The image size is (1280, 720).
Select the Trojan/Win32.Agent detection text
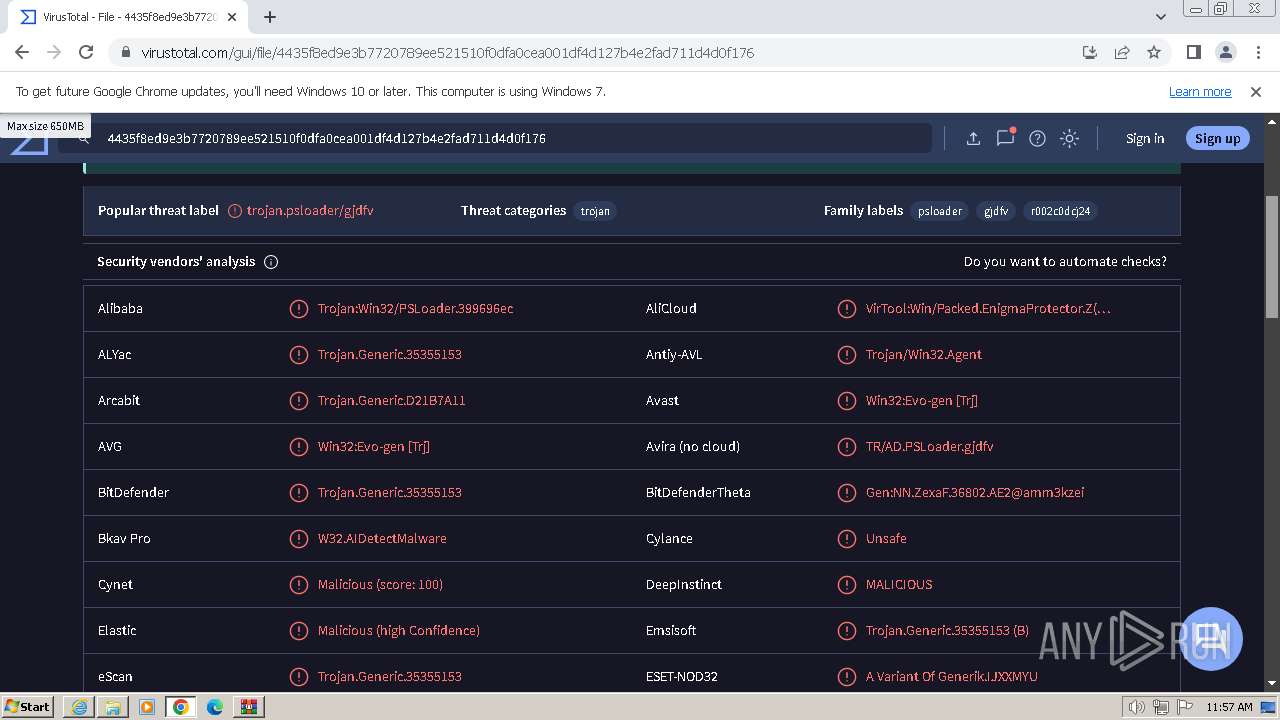pyautogui.click(x=924, y=354)
